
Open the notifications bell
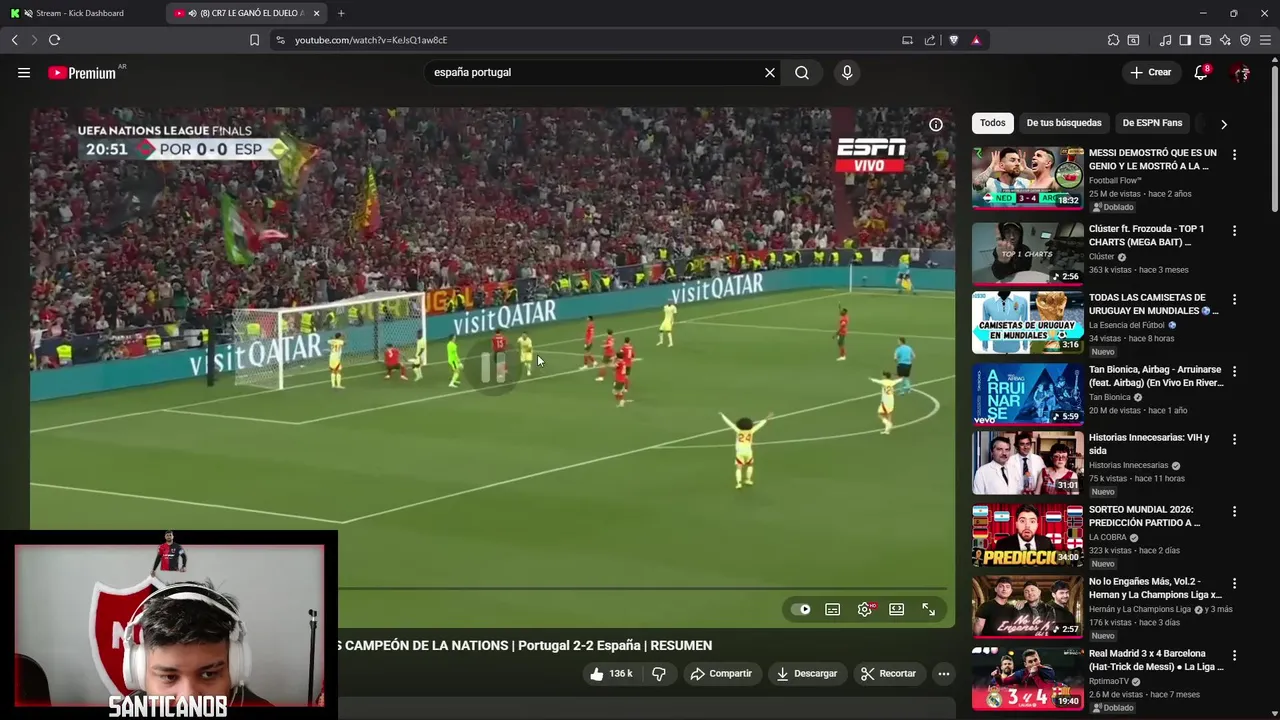pos(1201,72)
